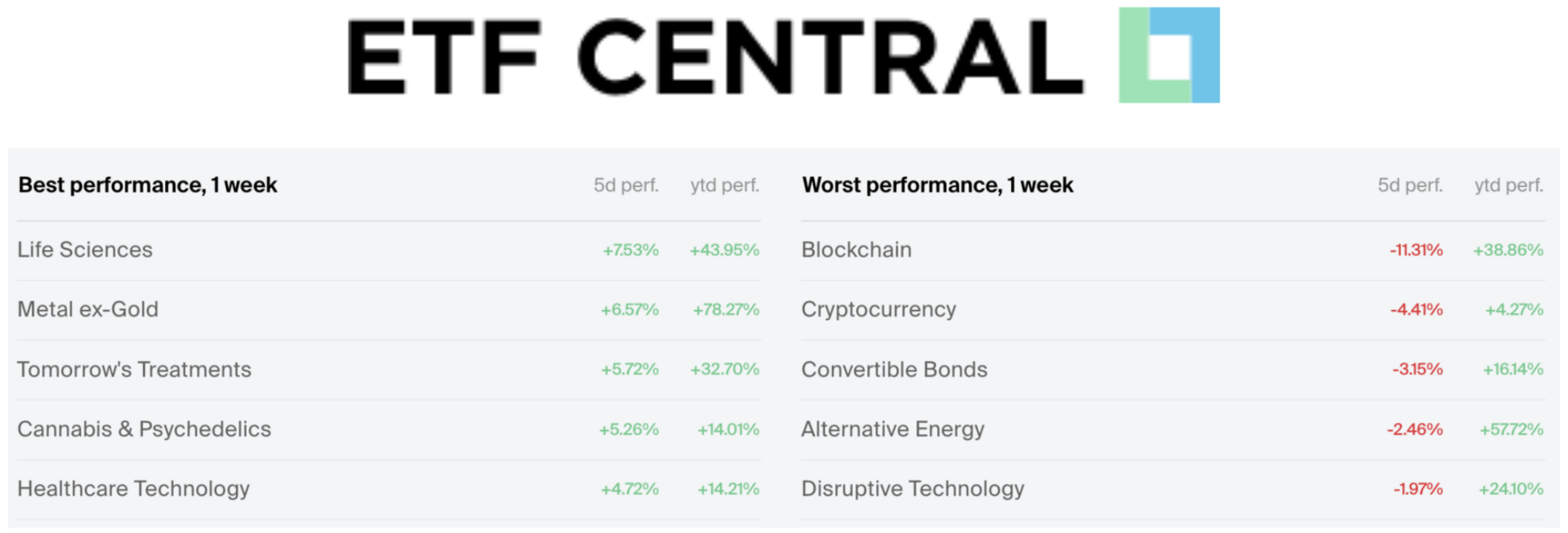Screen dimensions: 1568x533
Task: Click Life Sciences' +7.53% 5-day value
Action: pyautogui.click(x=630, y=250)
